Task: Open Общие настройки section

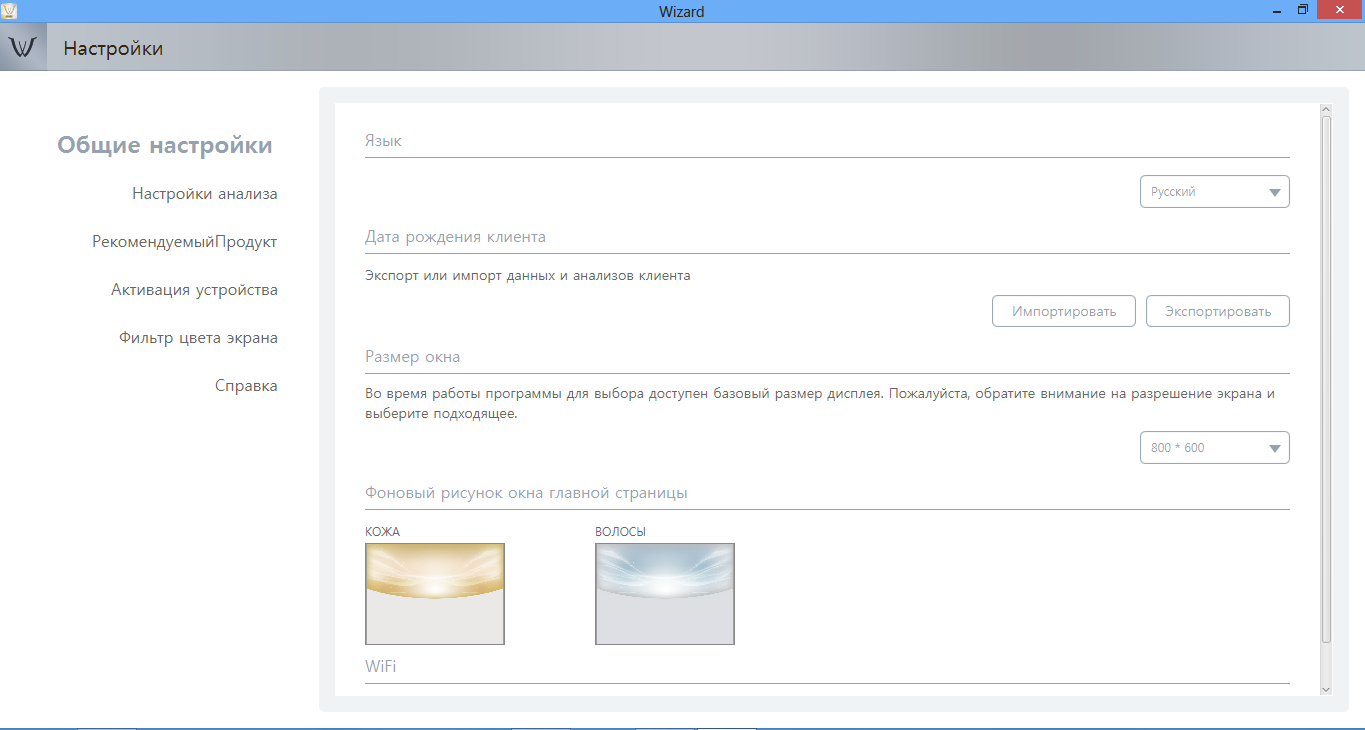Action: (x=165, y=145)
